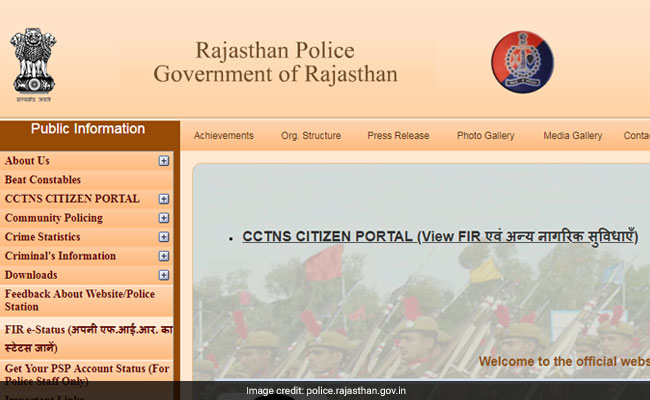Screen dimensions: 650x400
Task: Open CCTNS CITIZEN PORTAL View FIR link
Action: point(440,237)
